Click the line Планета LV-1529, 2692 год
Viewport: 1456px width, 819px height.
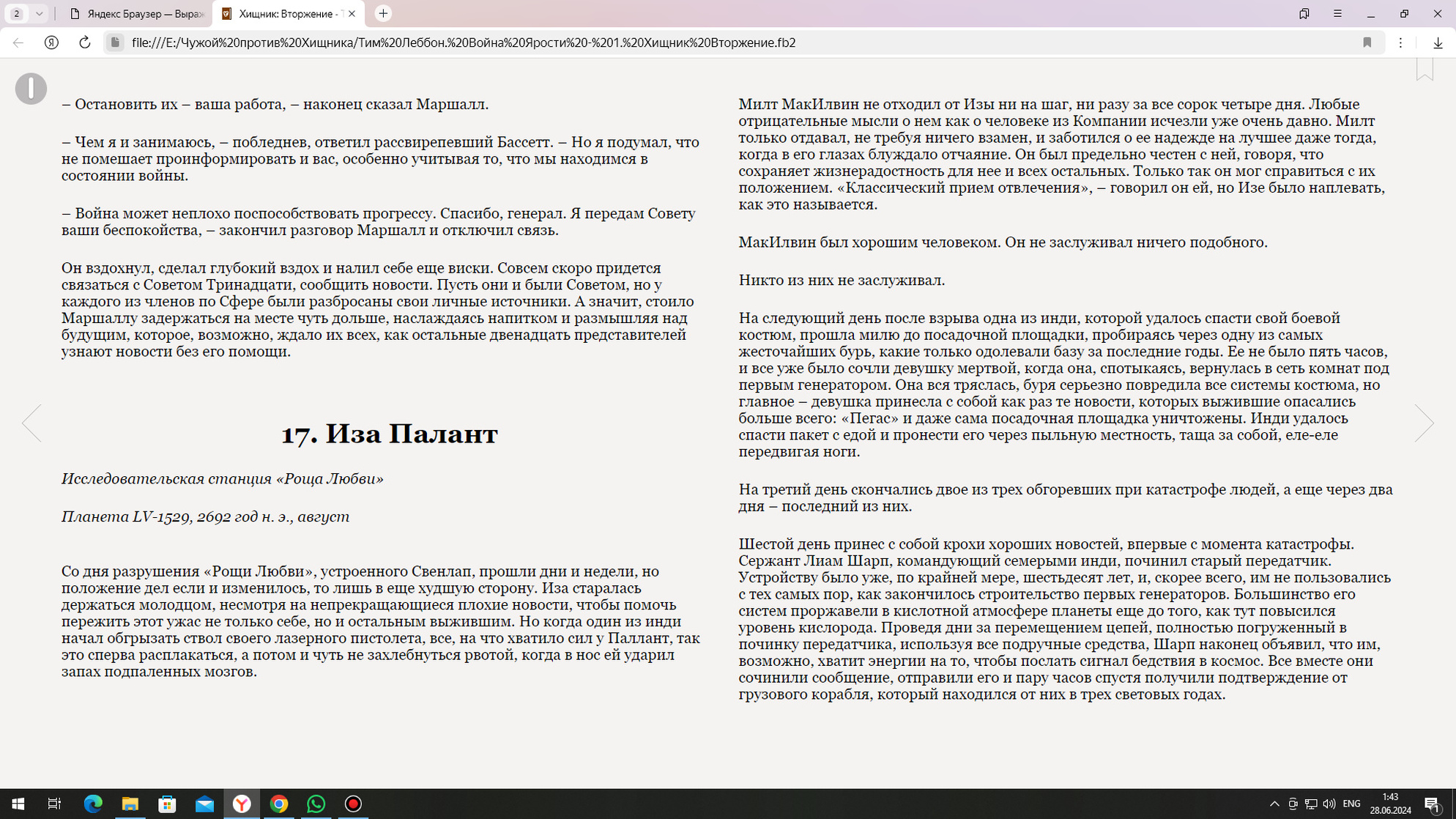205,517
